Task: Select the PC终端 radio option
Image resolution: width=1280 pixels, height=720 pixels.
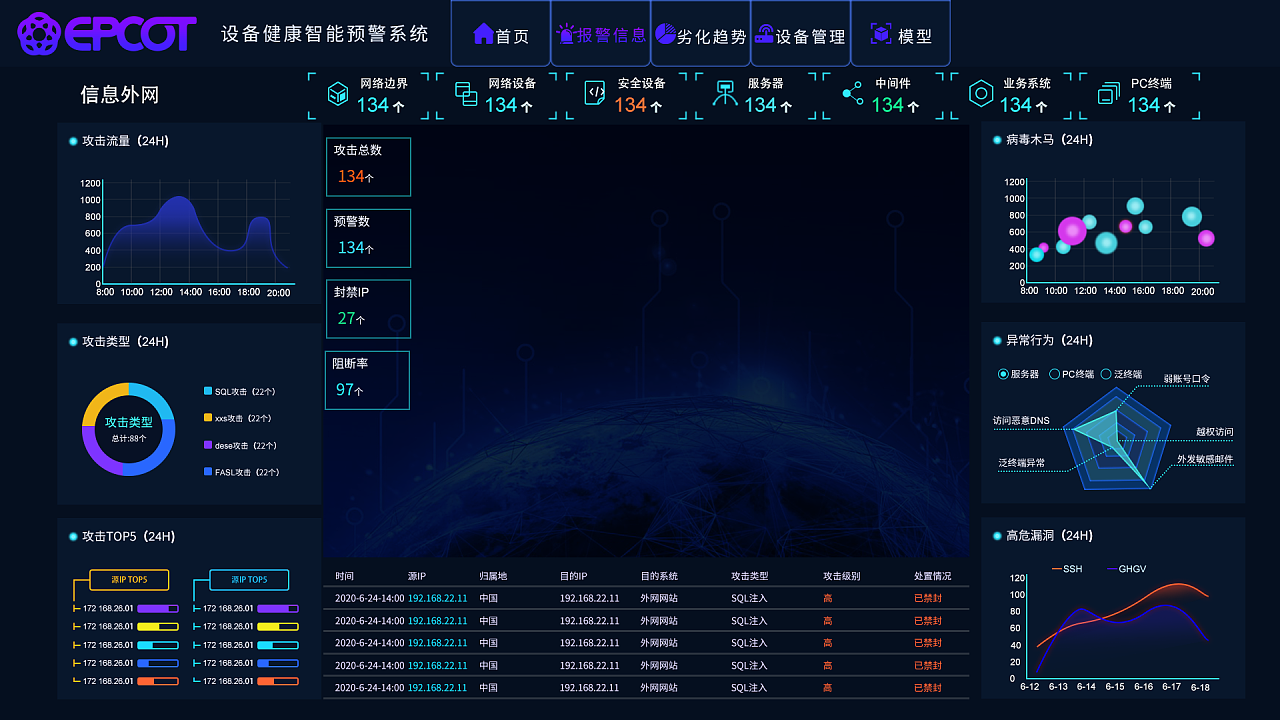Action: pyautogui.click(x=1054, y=374)
